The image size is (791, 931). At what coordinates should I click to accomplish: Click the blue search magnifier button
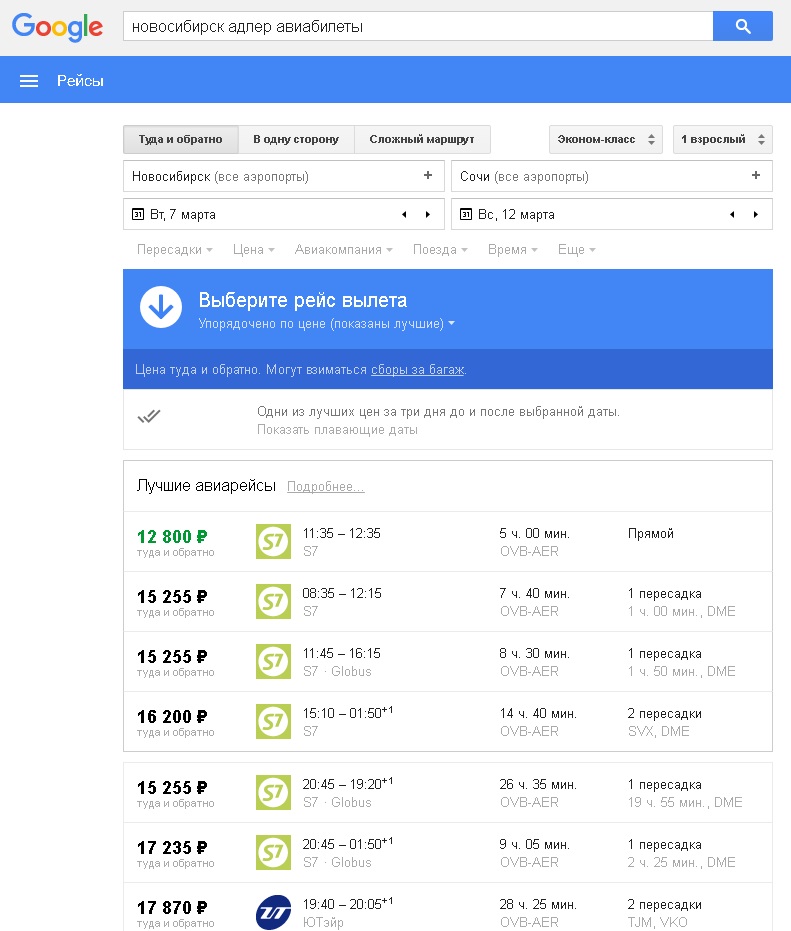point(742,26)
